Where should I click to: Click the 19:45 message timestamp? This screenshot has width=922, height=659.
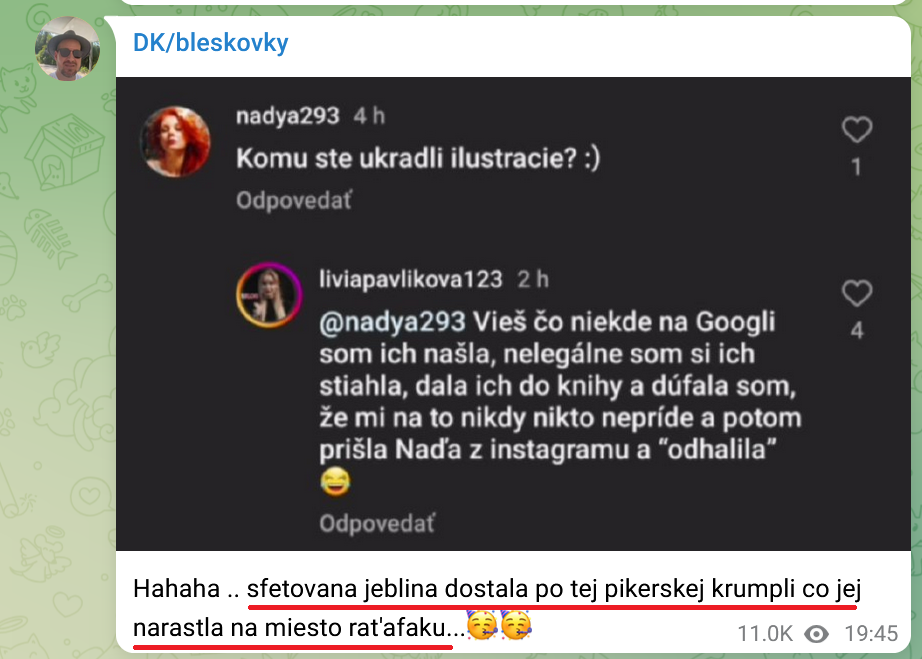point(871,634)
